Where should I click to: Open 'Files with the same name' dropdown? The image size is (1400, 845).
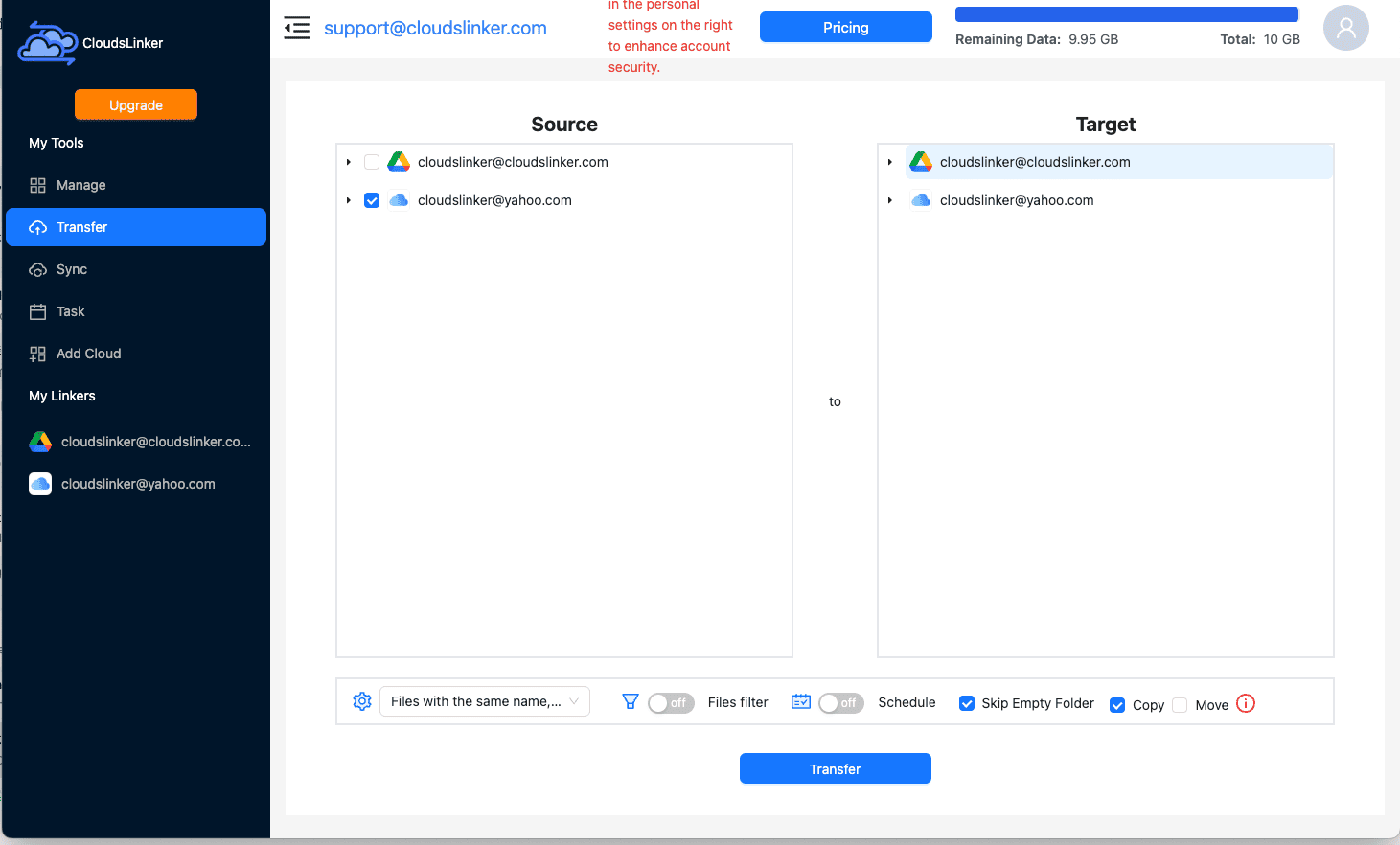point(485,701)
